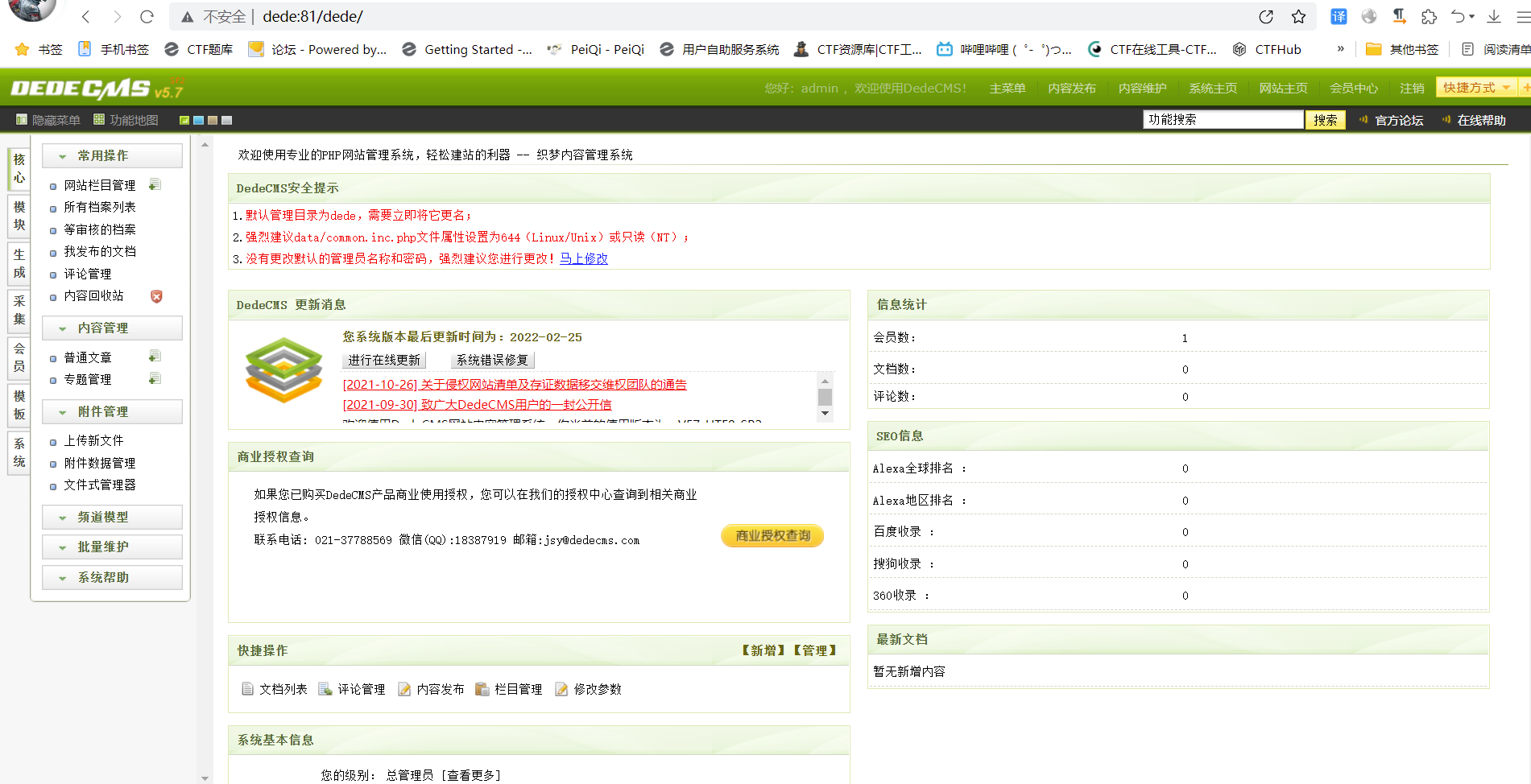
Task: Open 功能地图 function map
Action: [126, 120]
